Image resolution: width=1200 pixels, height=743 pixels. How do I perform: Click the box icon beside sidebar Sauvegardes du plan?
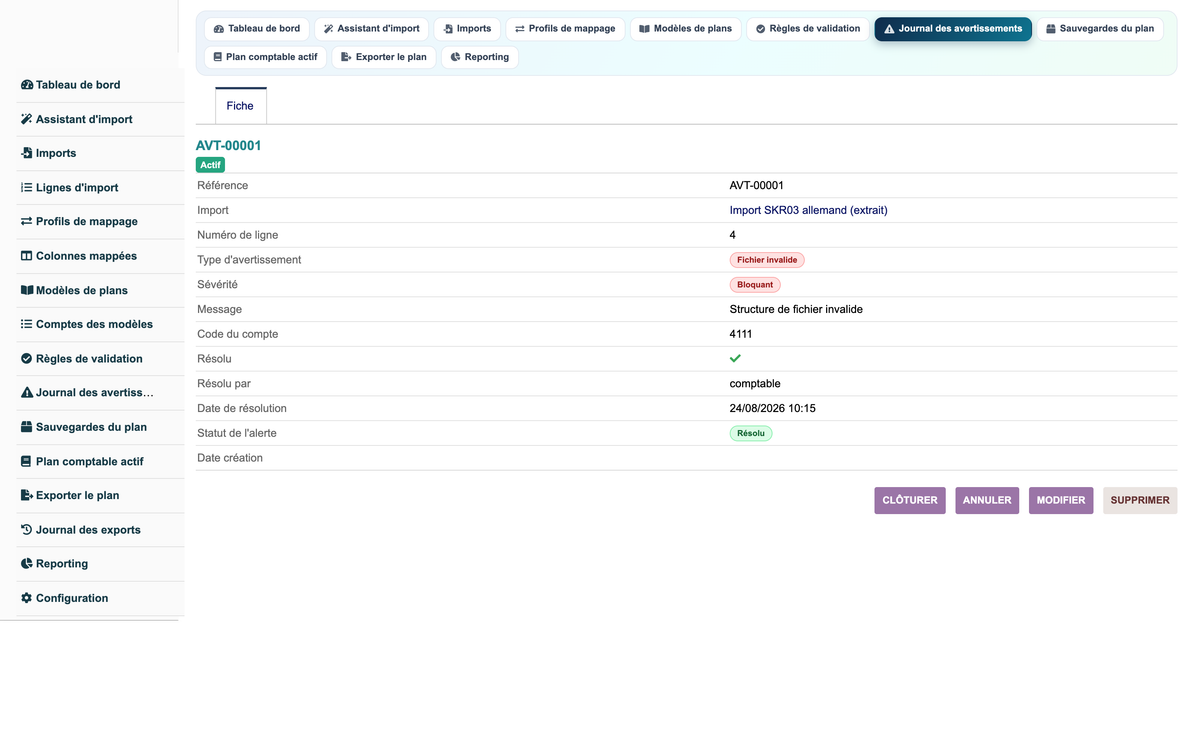tap(27, 427)
